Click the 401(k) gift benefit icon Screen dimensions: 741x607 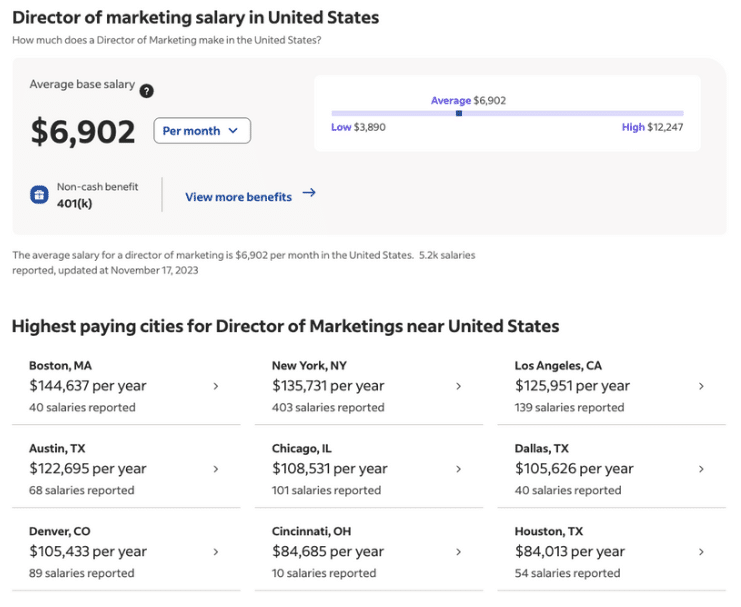(39, 194)
